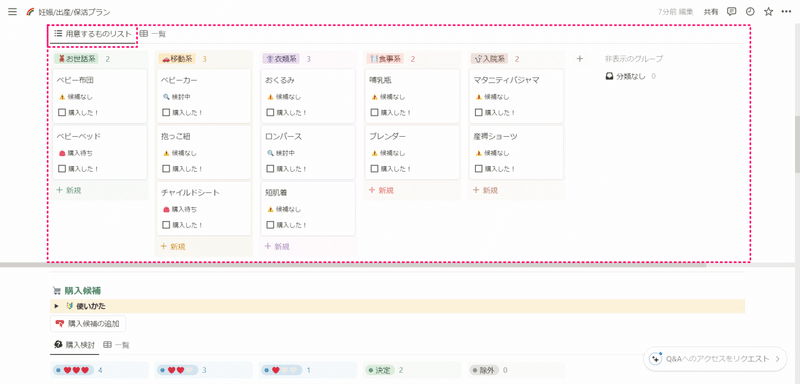Add new item under お世話系 with 新規
This screenshot has height=384, width=800.
tap(68, 190)
